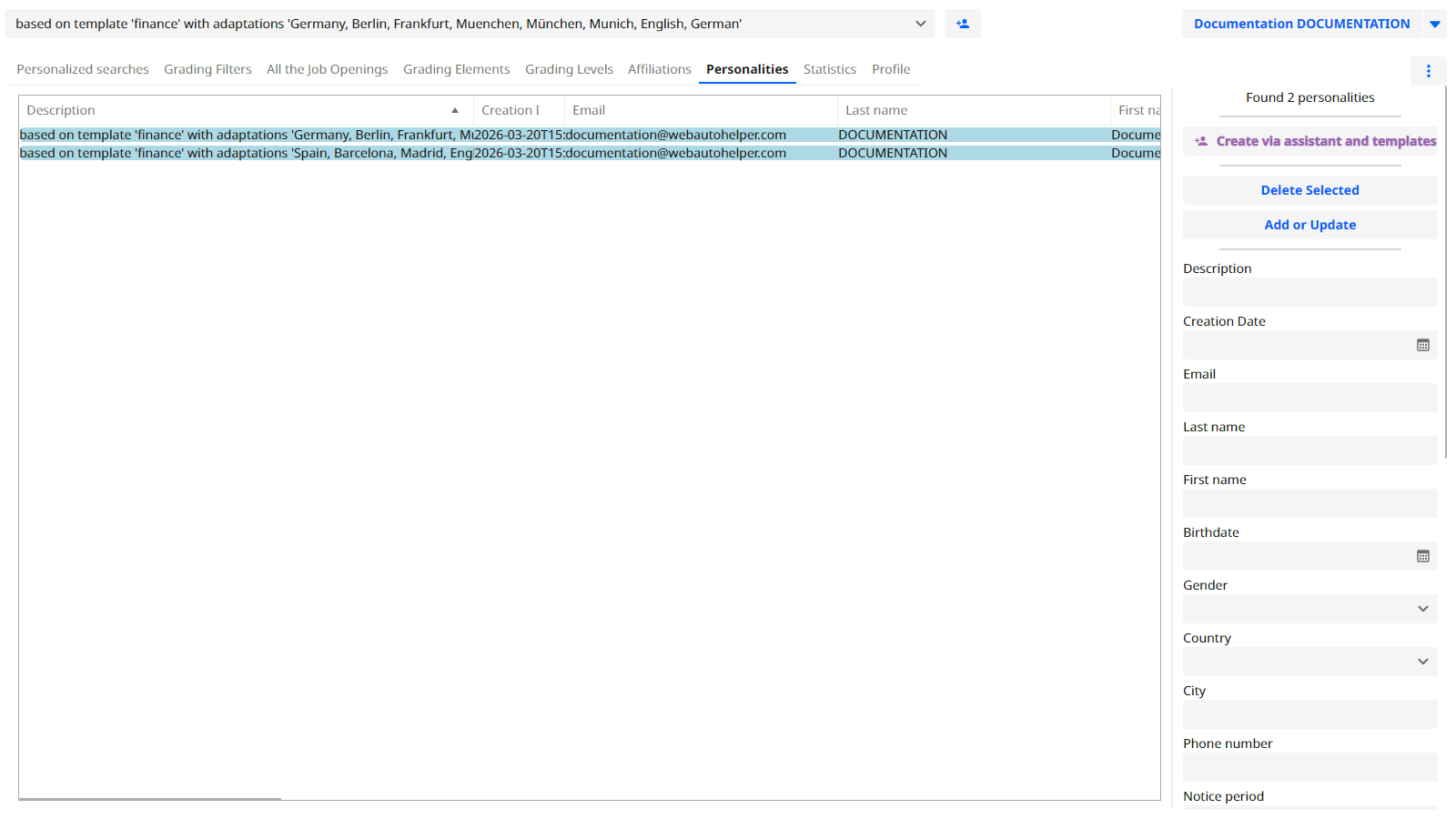Expand the user account dropdown arrow

tap(1435, 25)
